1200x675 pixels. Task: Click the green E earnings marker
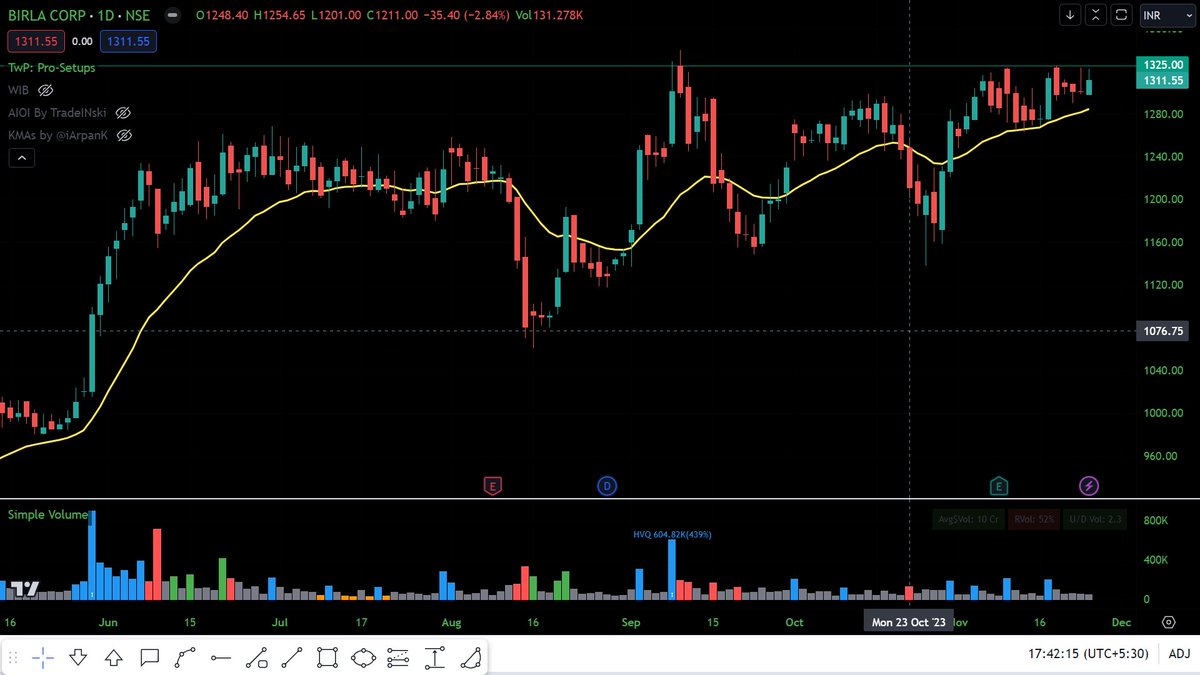point(998,486)
